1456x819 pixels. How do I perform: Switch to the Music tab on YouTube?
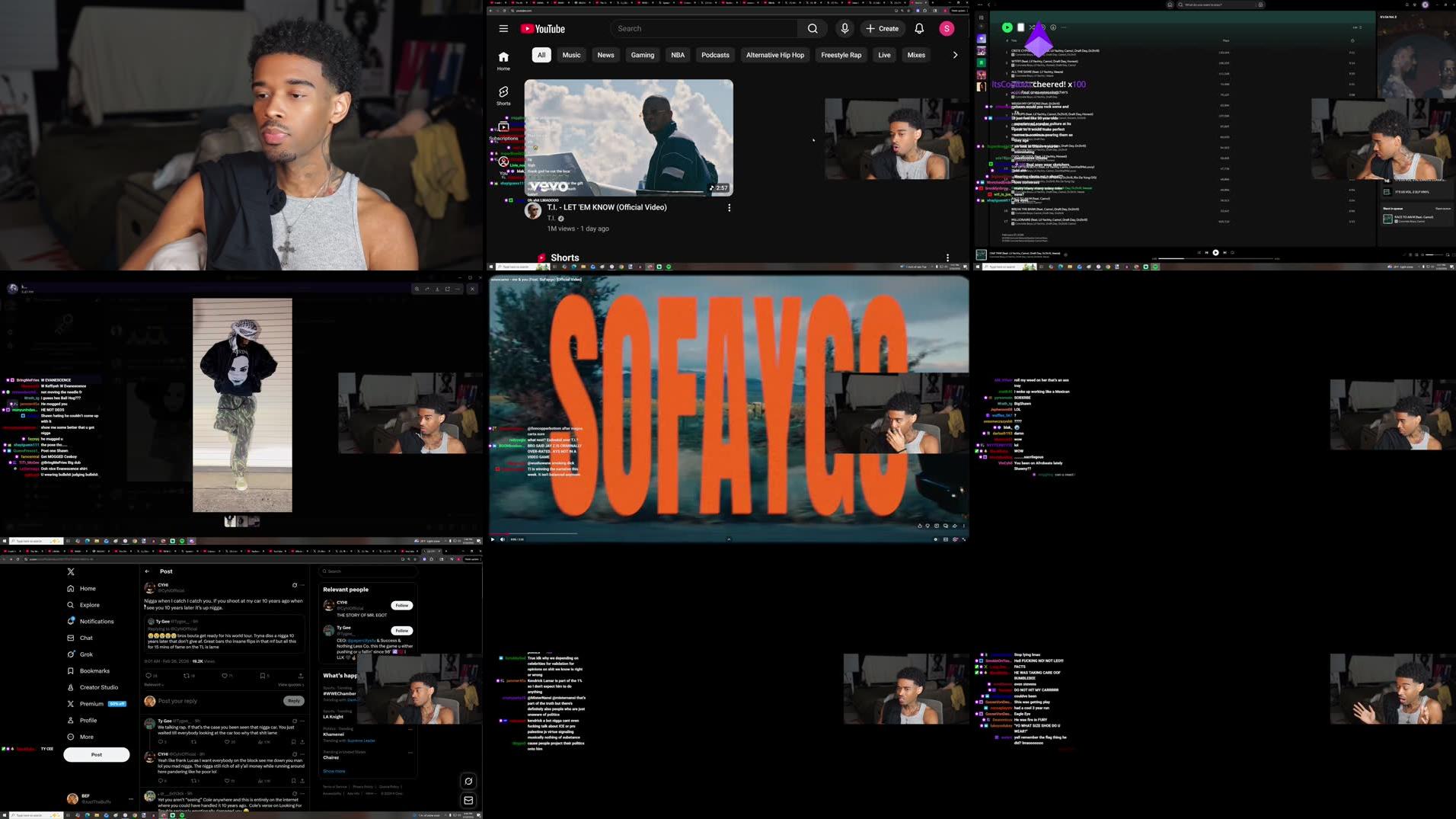point(570,55)
